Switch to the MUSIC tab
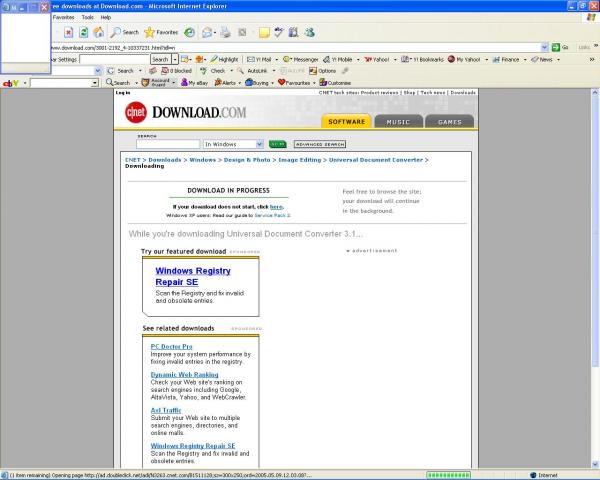Image resolution: width=600 pixels, height=480 pixels. (x=398, y=122)
